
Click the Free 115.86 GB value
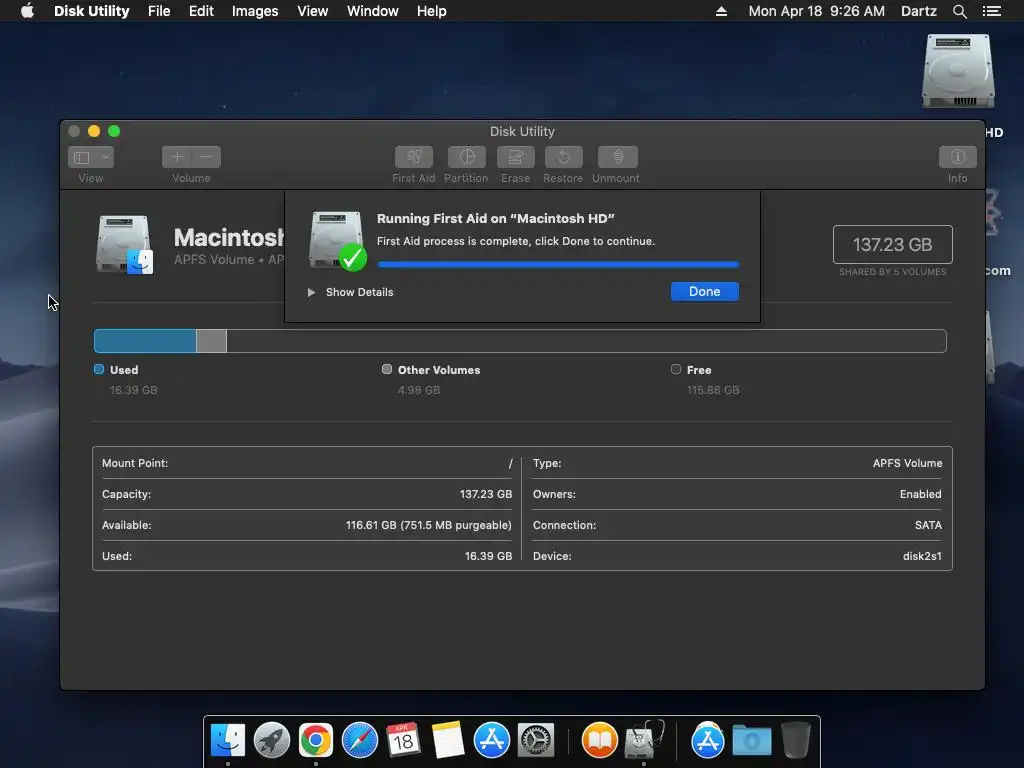[713, 390]
